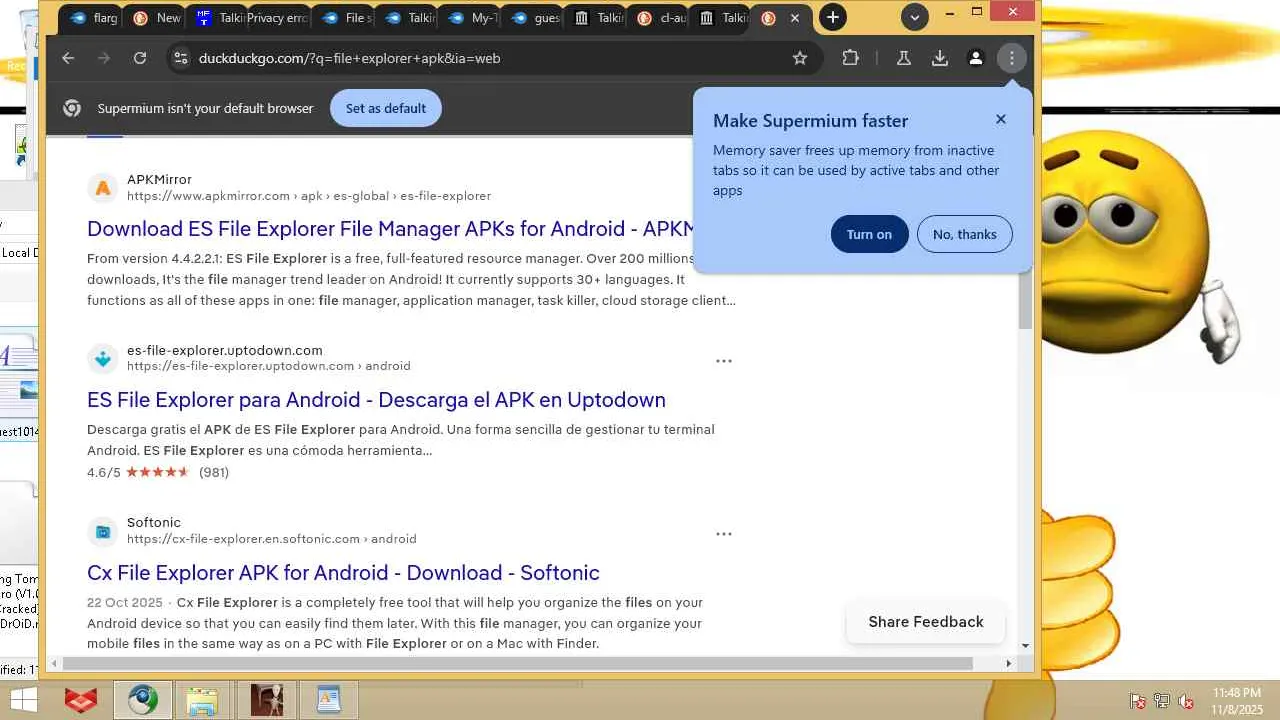Open the Downloads tray icon
1280x720 pixels.
click(940, 58)
